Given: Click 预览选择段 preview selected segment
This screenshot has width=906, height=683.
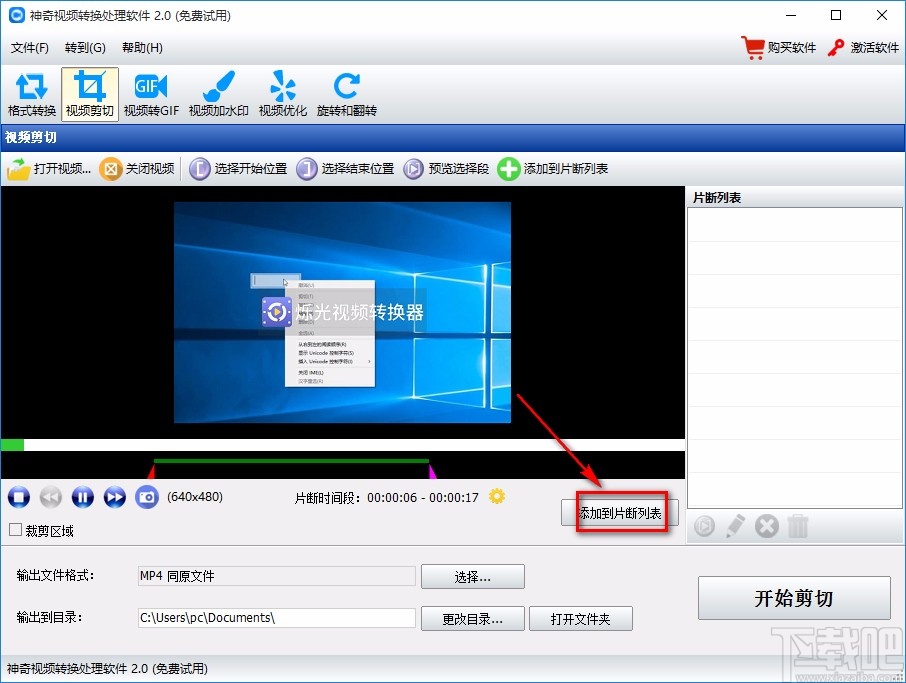Looking at the screenshot, I should point(446,169).
